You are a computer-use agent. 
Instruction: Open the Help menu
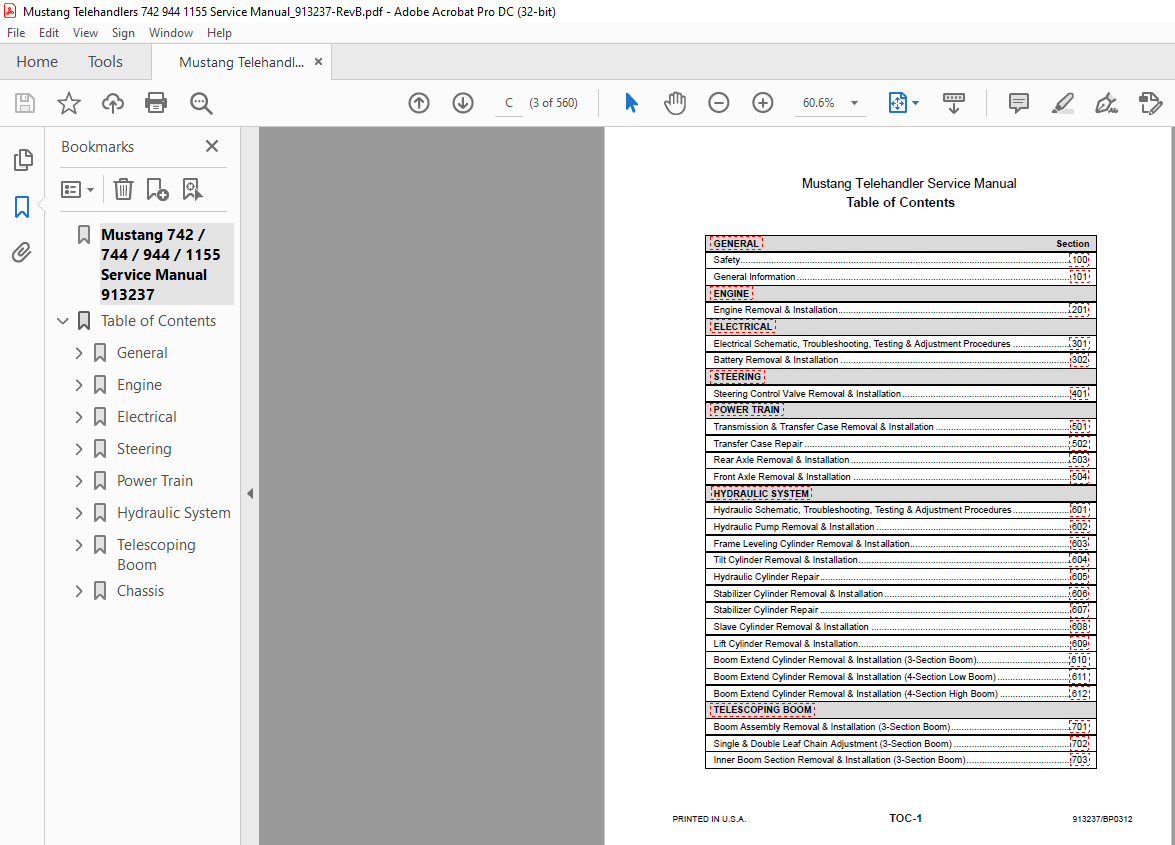pyautogui.click(x=220, y=33)
